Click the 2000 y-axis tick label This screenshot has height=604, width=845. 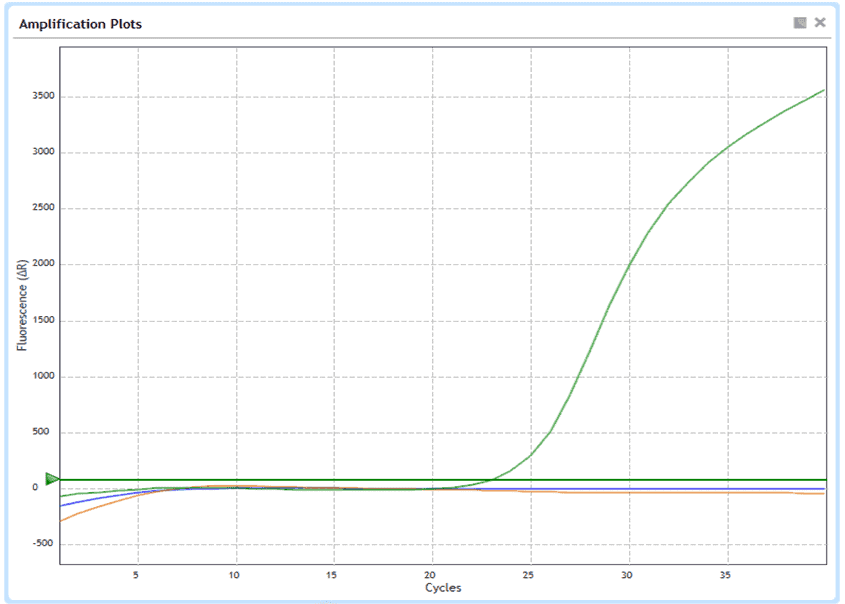click(40, 265)
